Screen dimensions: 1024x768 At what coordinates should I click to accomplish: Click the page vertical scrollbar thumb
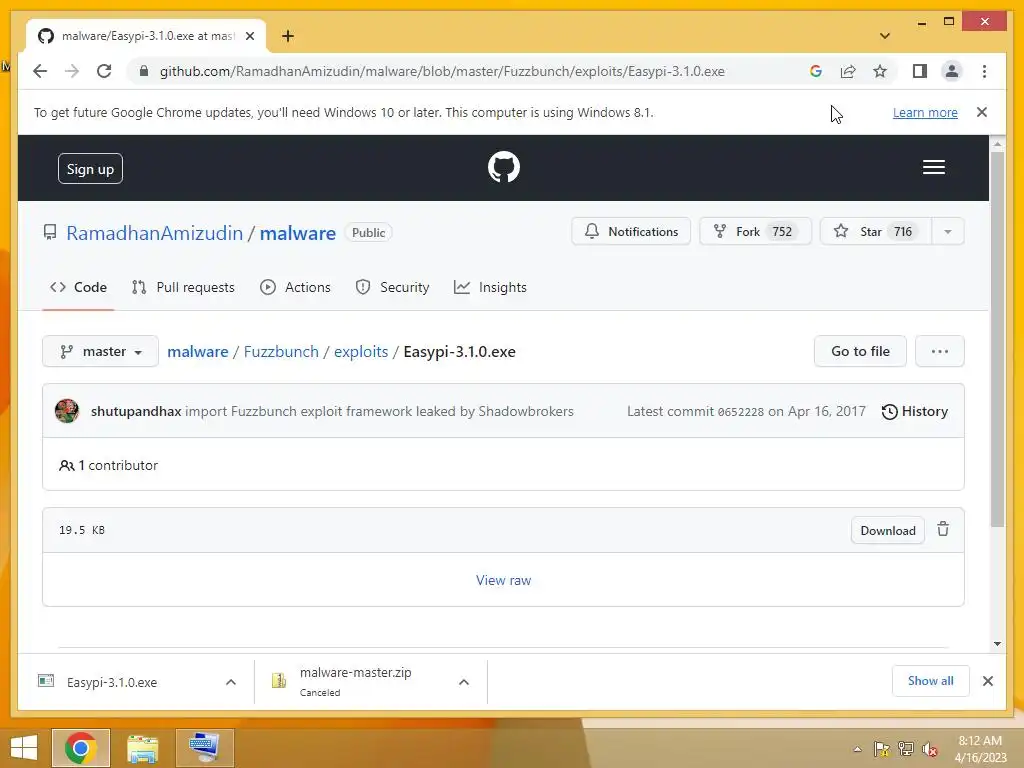click(997, 338)
